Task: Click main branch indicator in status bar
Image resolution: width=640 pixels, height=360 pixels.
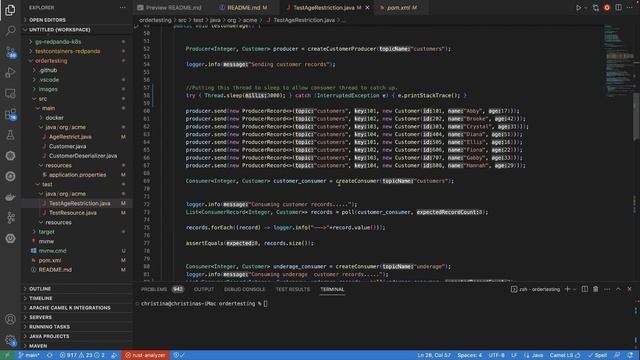Action: click(x=29, y=355)
